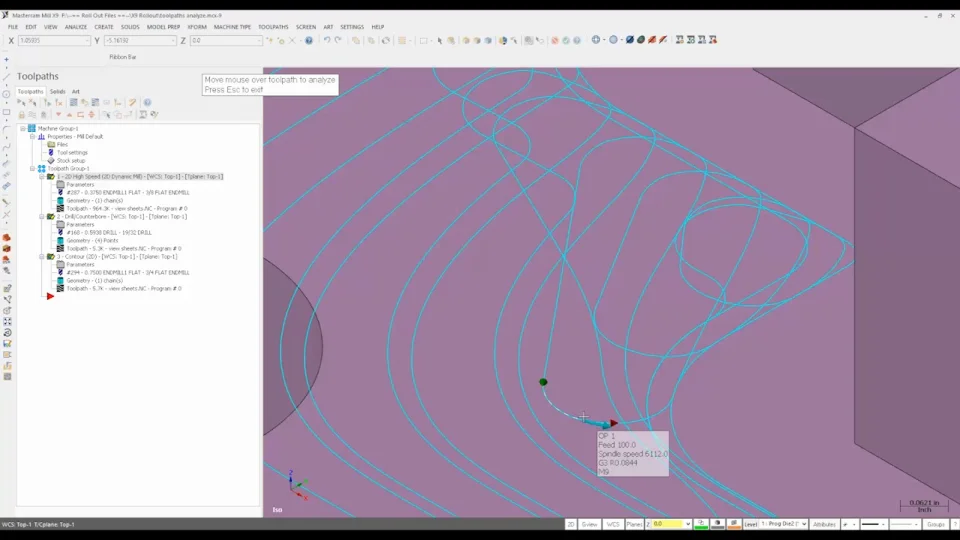Click the blue help icon beside Z field
The width and height of the screenshot is (960, 540).
[309, 41]
